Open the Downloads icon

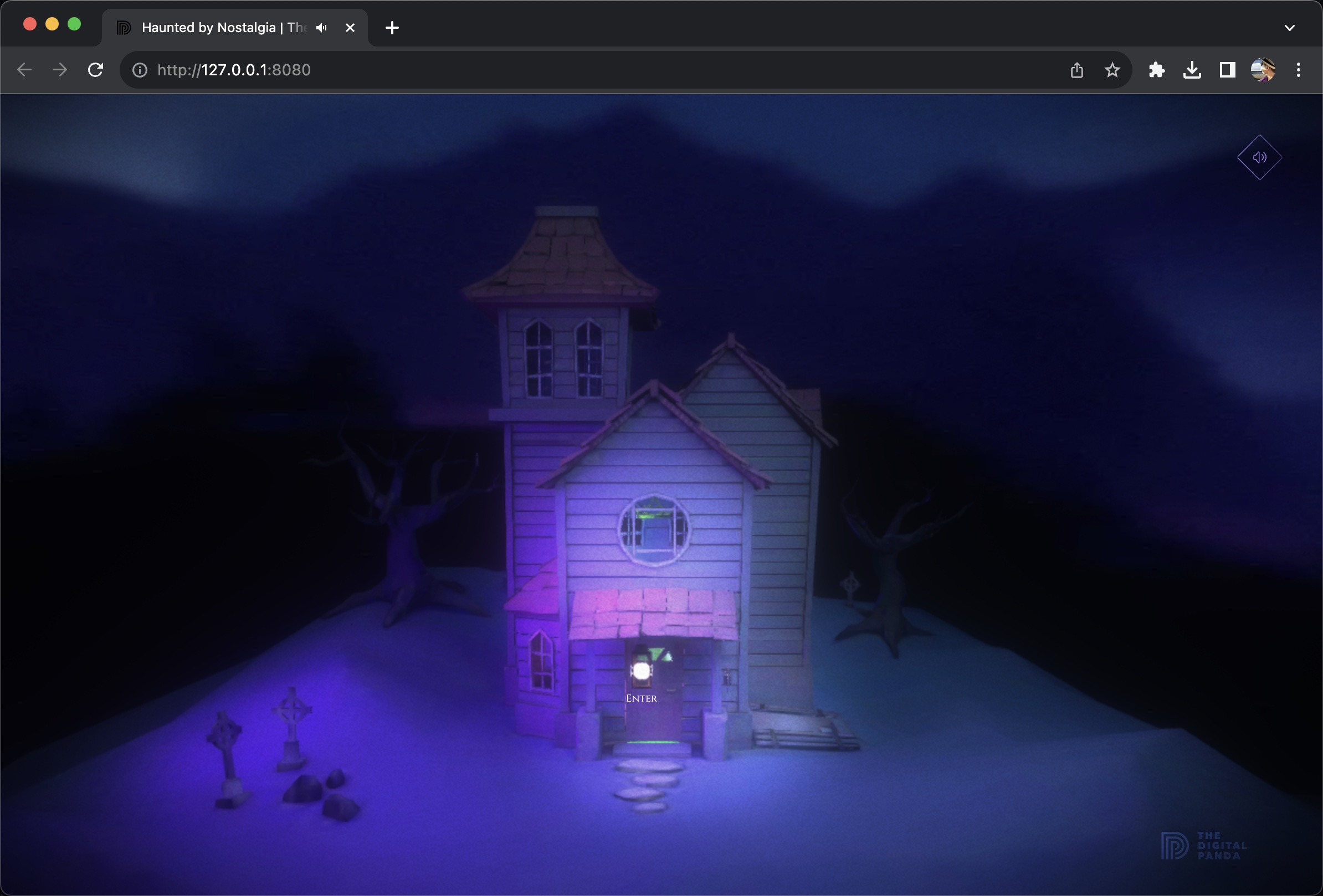pos(1192,70)
